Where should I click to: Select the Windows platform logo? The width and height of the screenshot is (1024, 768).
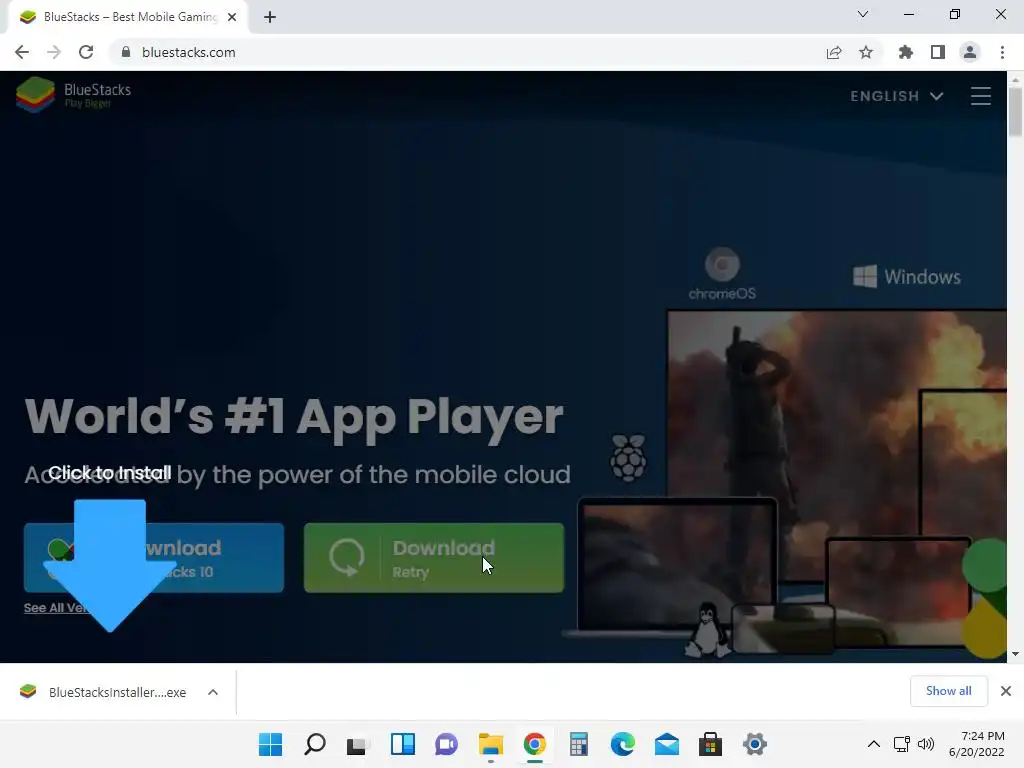click(x=907, y=276)
